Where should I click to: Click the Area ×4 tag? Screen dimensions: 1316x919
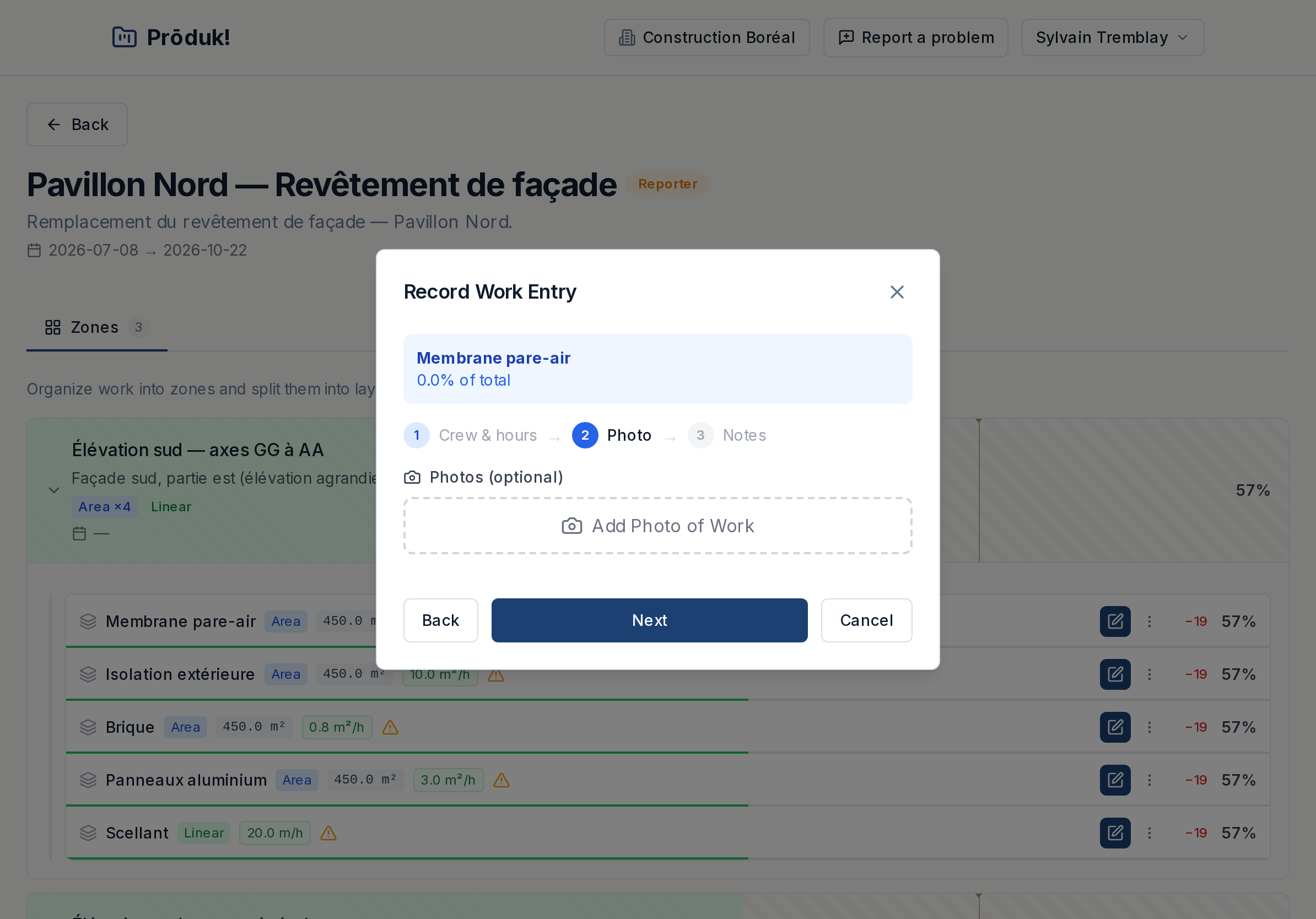pyautogui.click(x=104, y=506)
